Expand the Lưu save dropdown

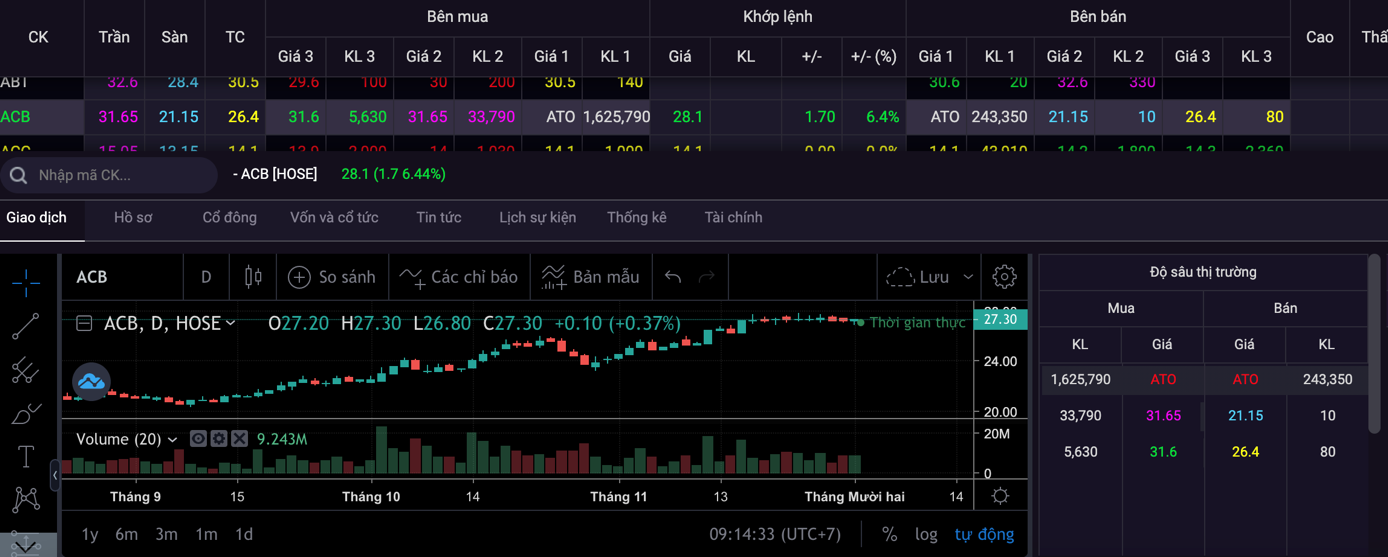pyautogui.click(x=967, y=277)
